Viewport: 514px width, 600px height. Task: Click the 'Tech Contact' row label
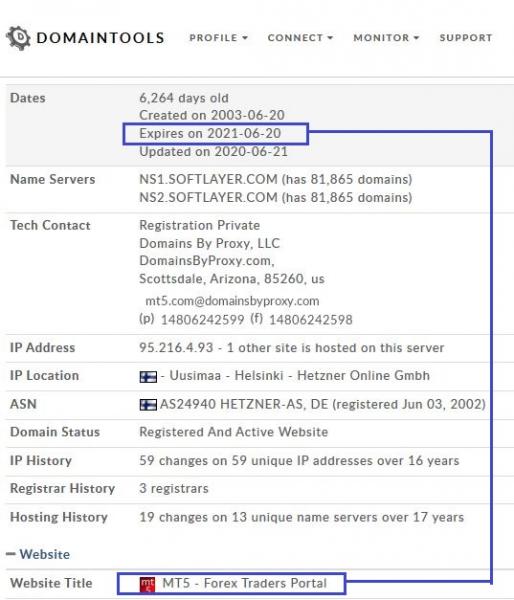coord(50,225)
